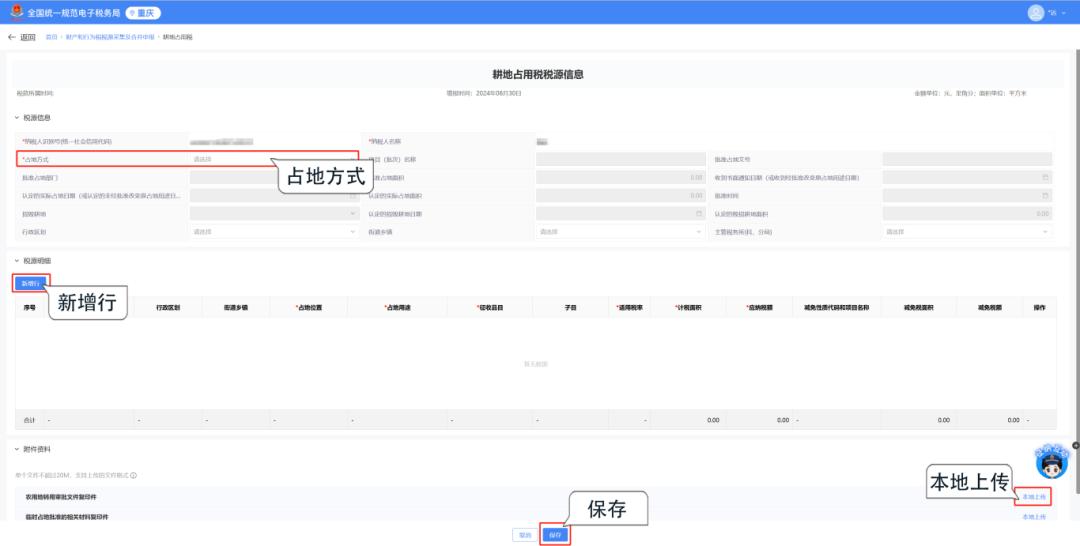Click the user avatar icon
The width and height of the screenshot is (1080, 546).
click(x=1035, y=13)
